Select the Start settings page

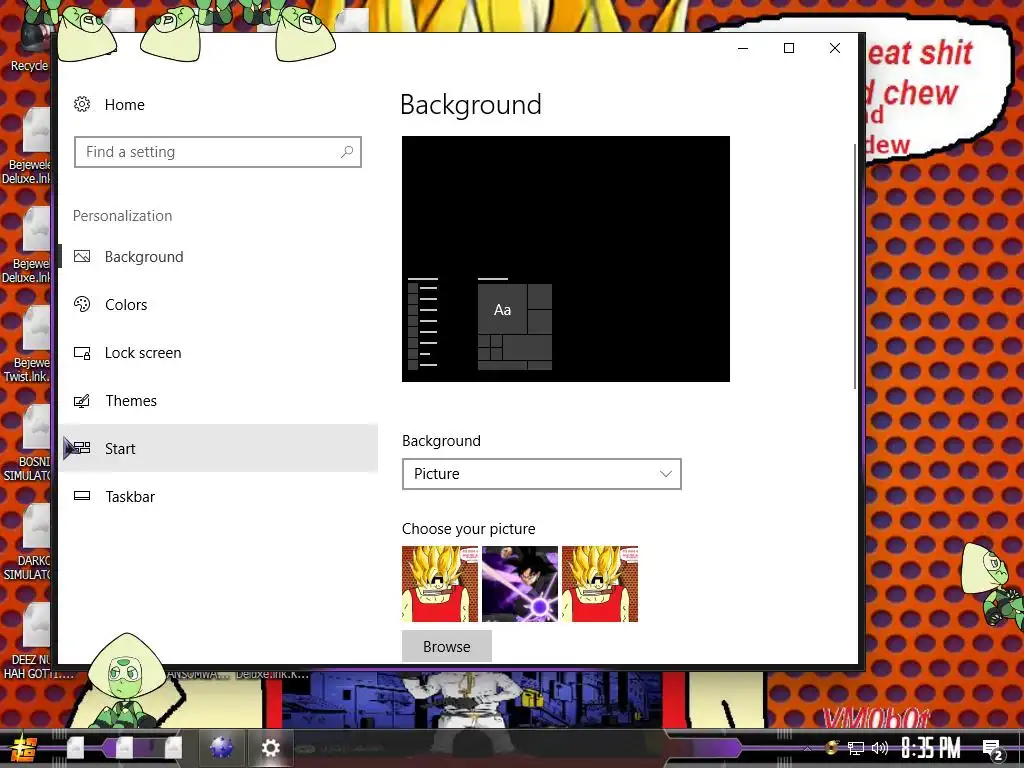tap(218, 449)
